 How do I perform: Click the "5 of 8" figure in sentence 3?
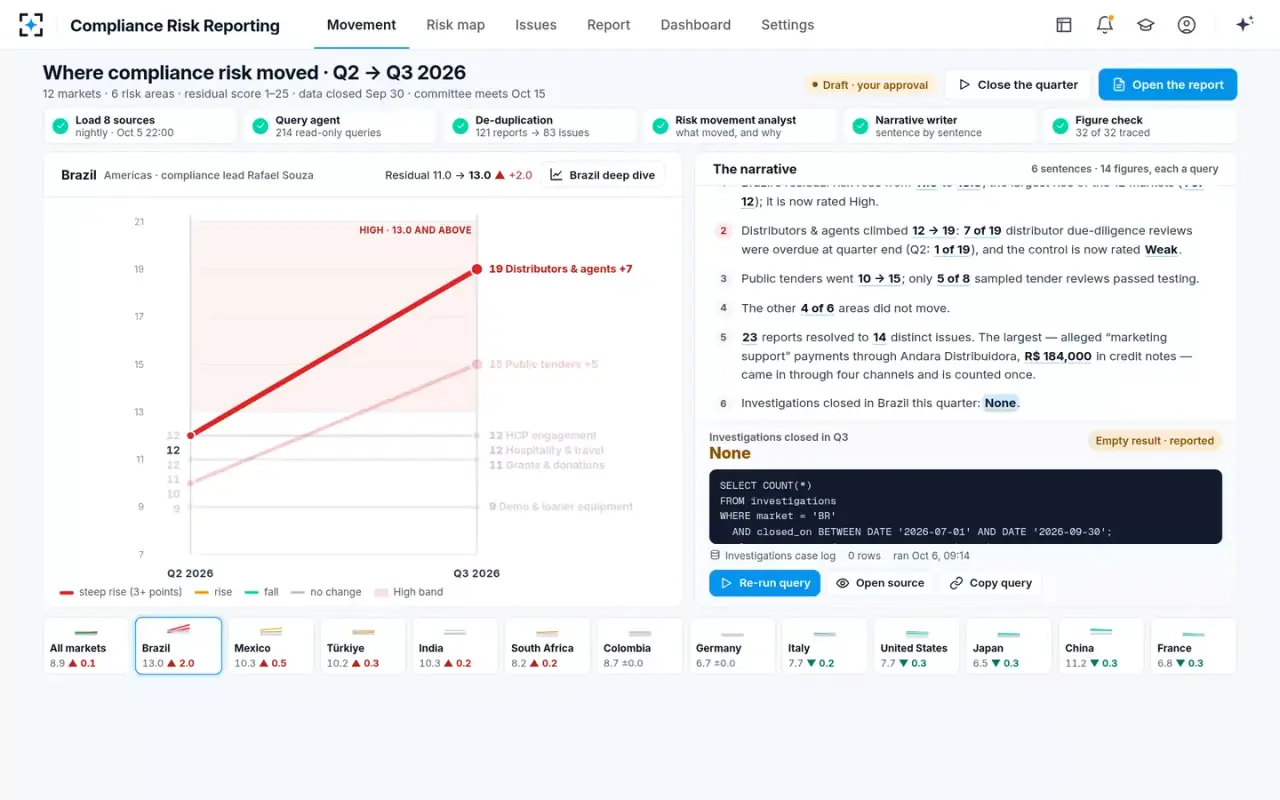pyautogui.click(x=954, y=279)
